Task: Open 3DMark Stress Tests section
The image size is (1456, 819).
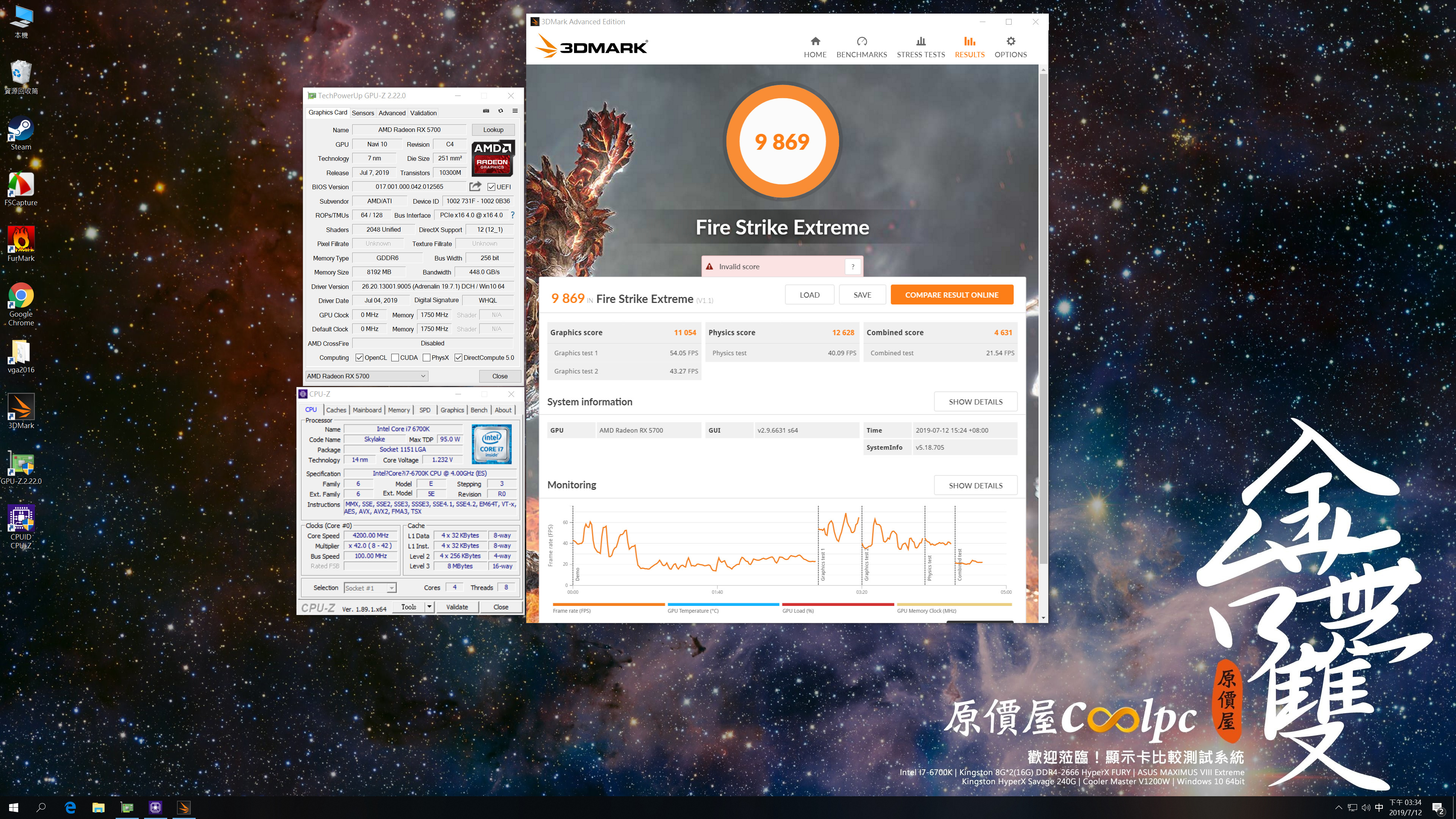Action: point(921,47)
